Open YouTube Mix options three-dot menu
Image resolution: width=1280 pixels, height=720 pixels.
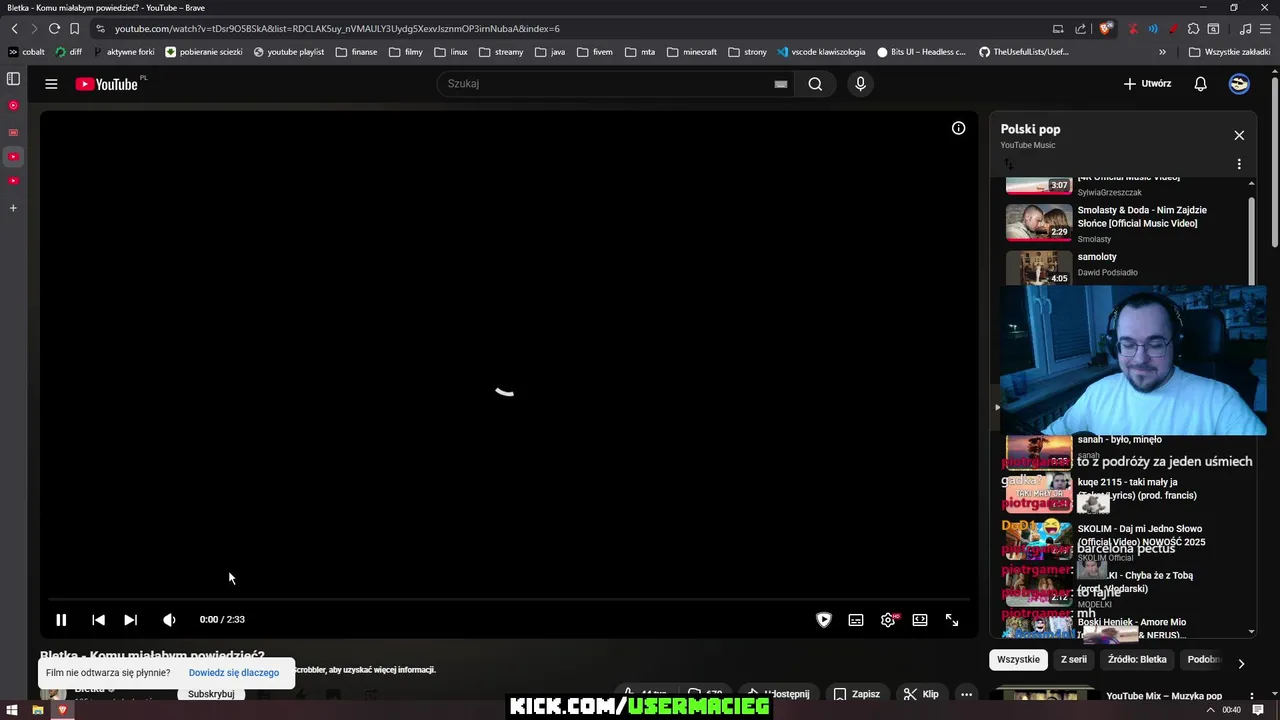(x=1251, y=696)
